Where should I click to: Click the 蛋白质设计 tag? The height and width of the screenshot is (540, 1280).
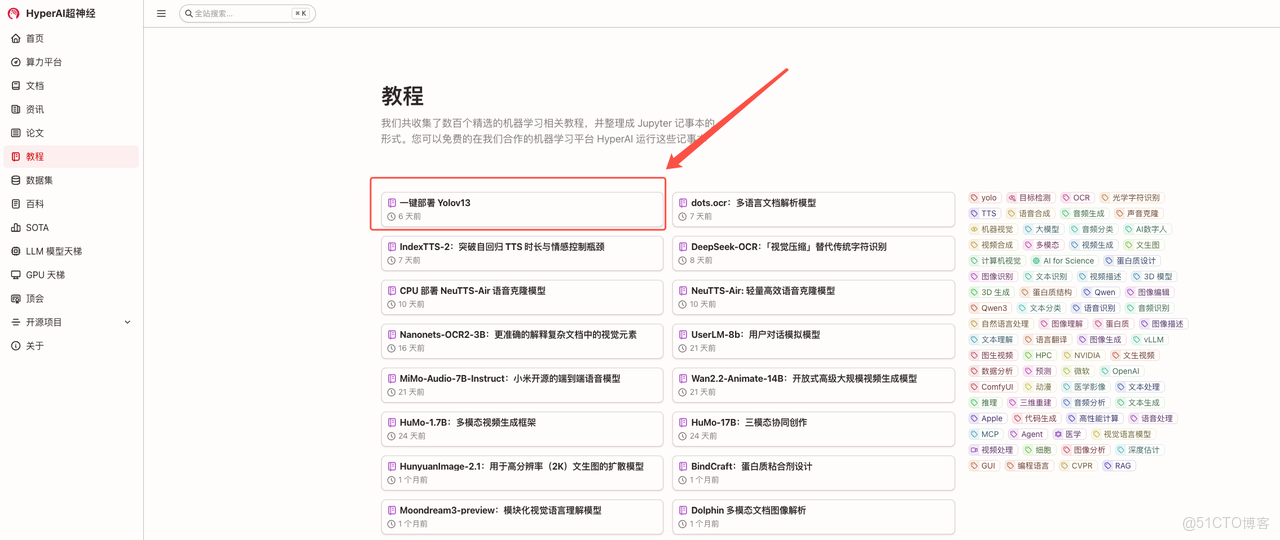1130,261
